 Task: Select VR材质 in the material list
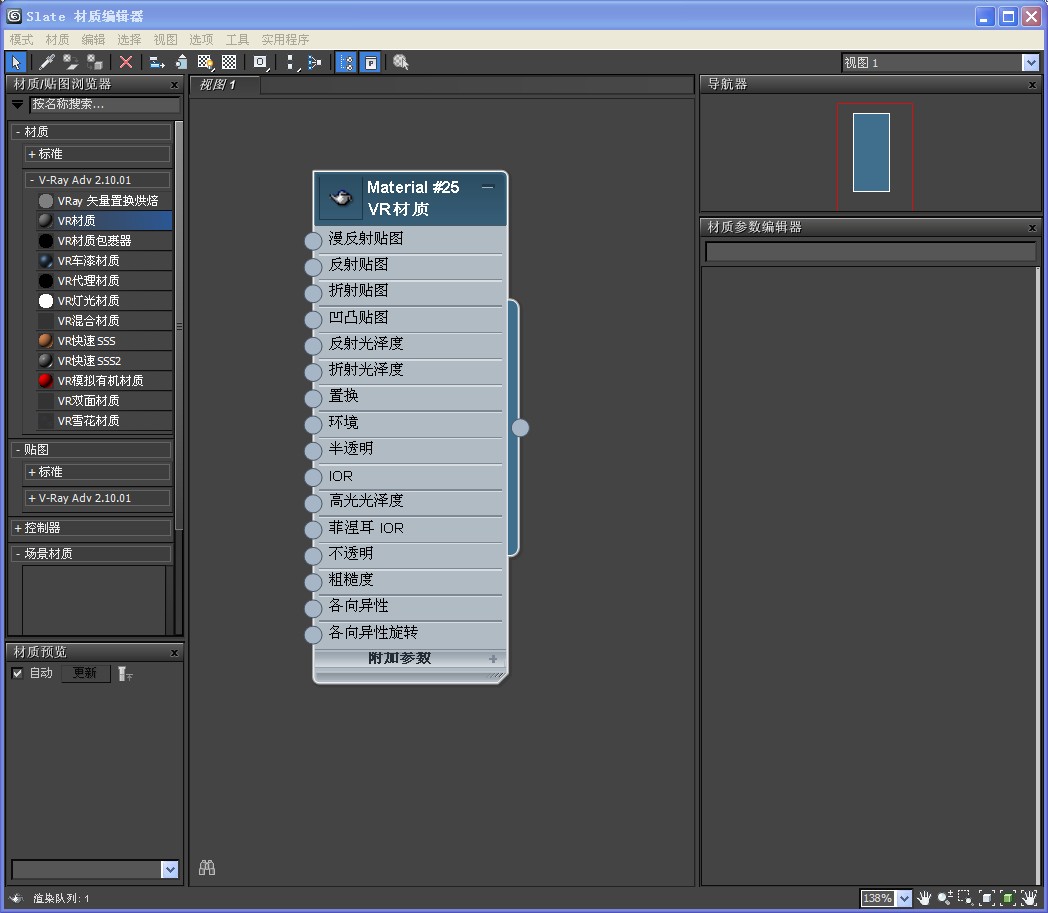pos(104,221)
